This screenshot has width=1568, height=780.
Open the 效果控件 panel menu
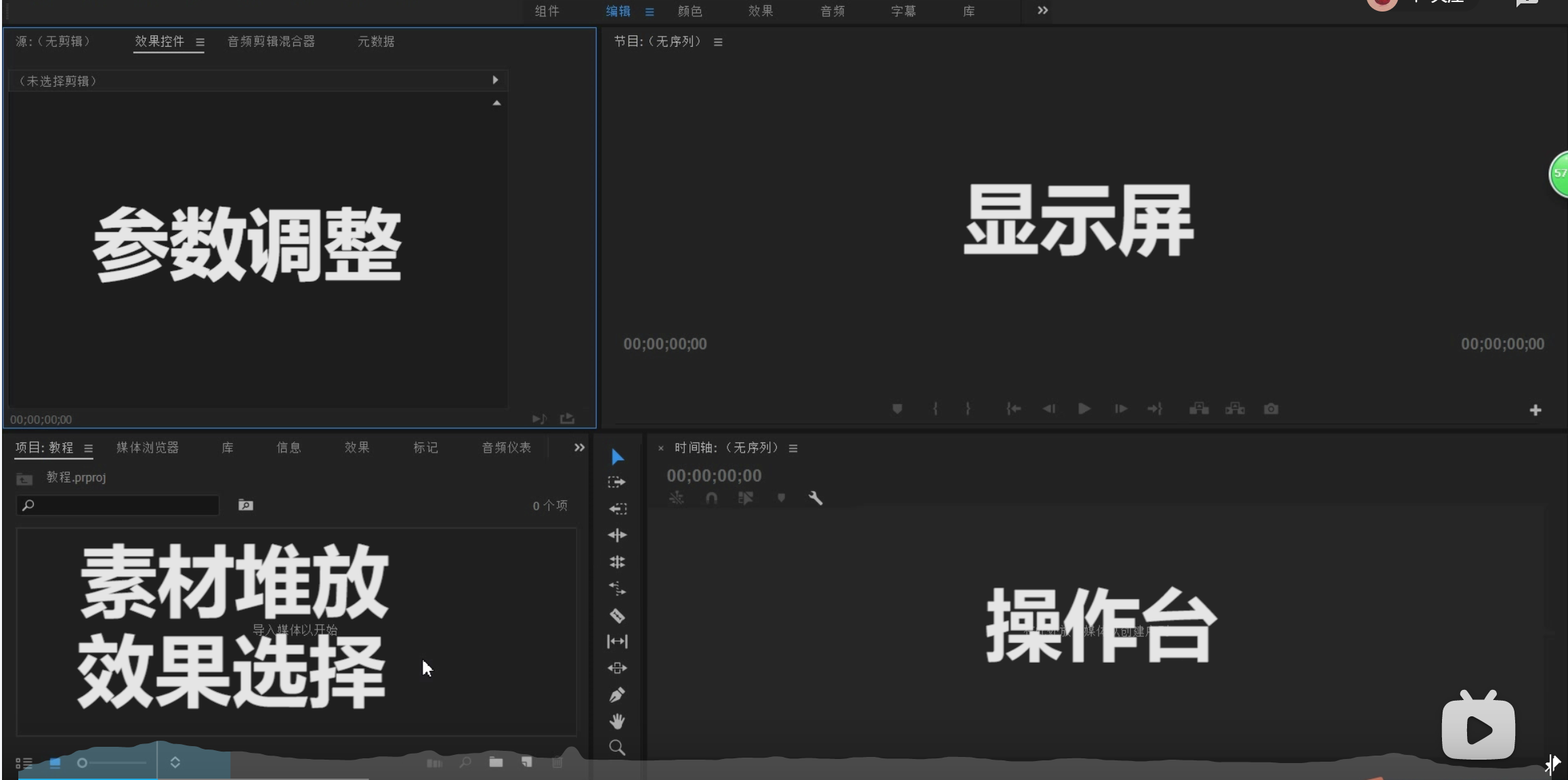[200, 42]
